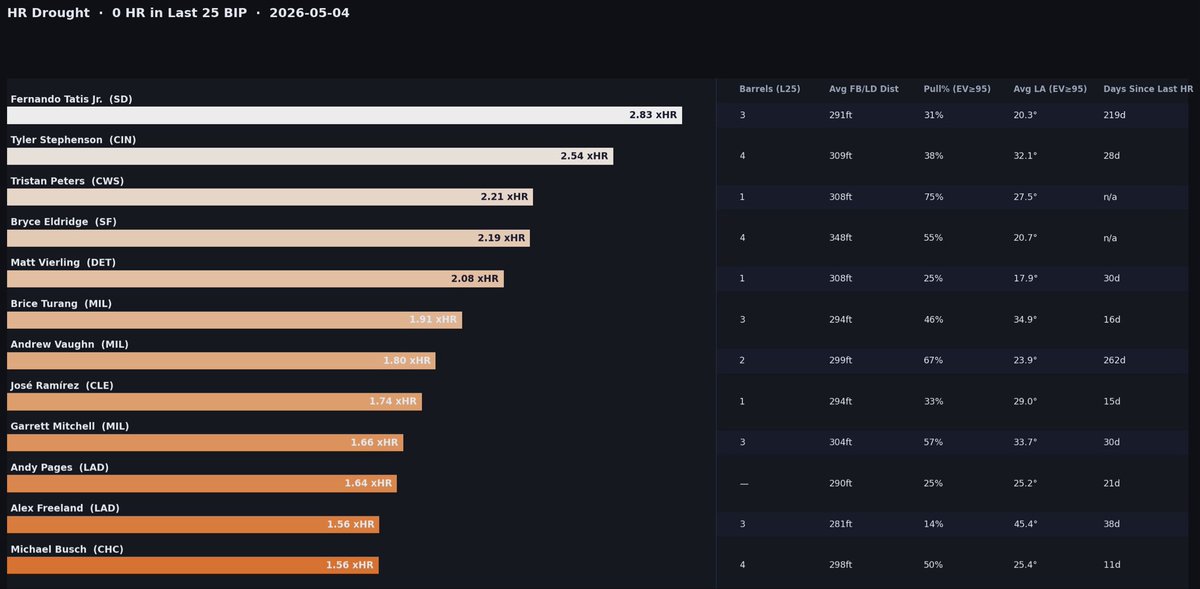1200x589 pixels.
Task: Select Brice Turang (MIL) name label
Action: [61, 304]
